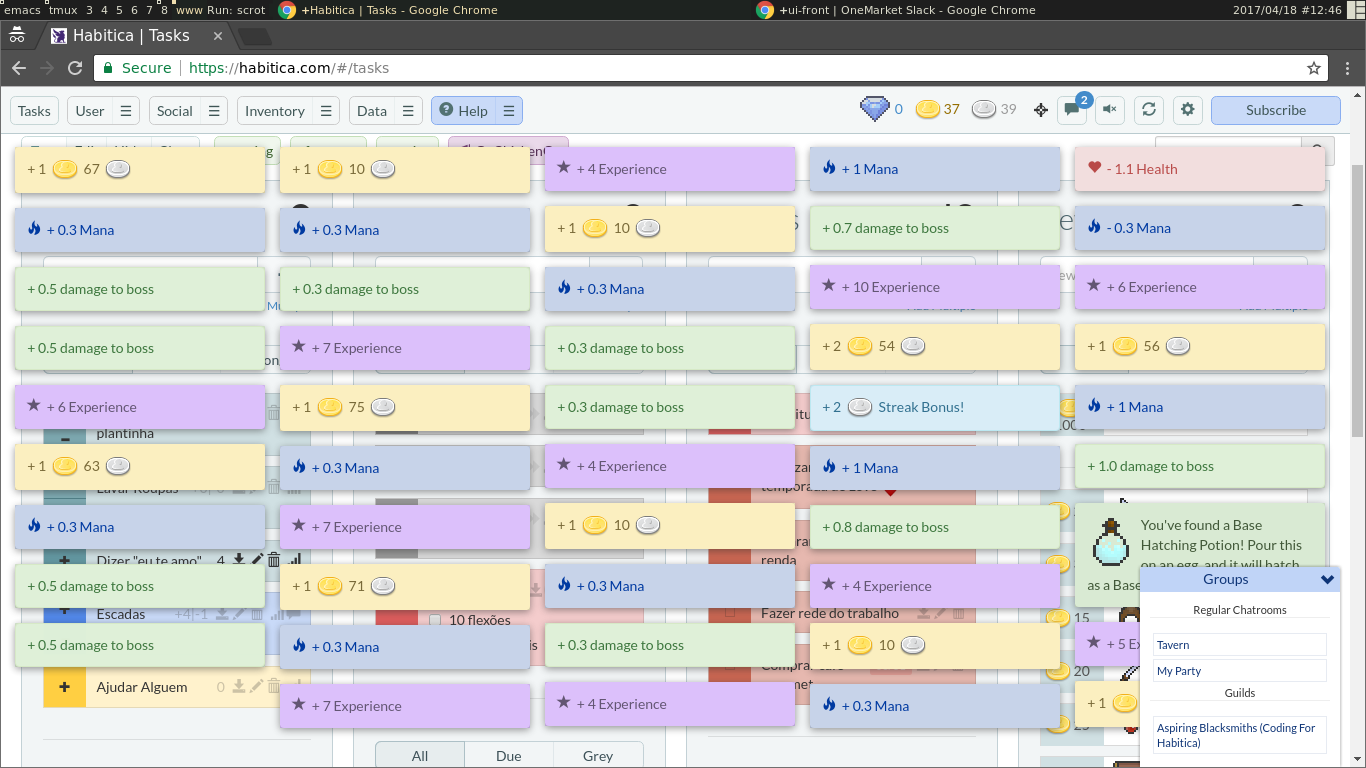Select the Due filter tab
The width and height of the screenshot is (1366, 768).
(x=509, y=755)
